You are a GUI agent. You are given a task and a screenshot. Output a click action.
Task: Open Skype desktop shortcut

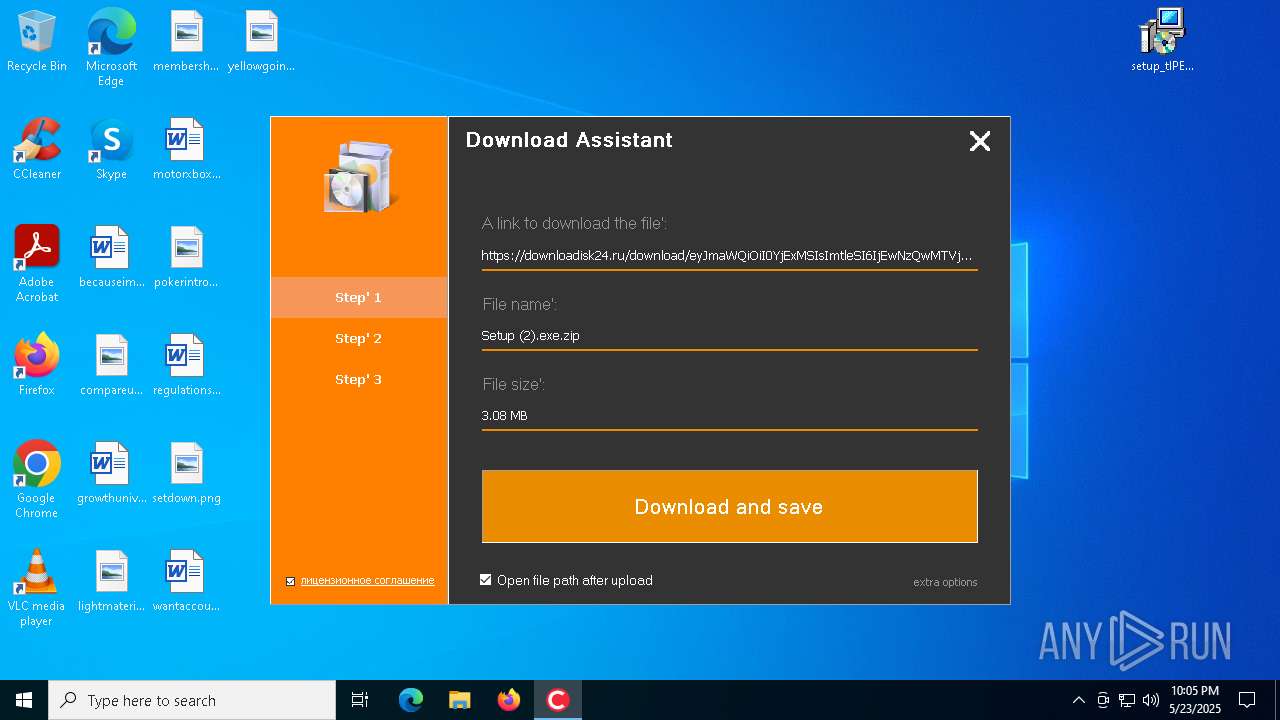[111, 149]
